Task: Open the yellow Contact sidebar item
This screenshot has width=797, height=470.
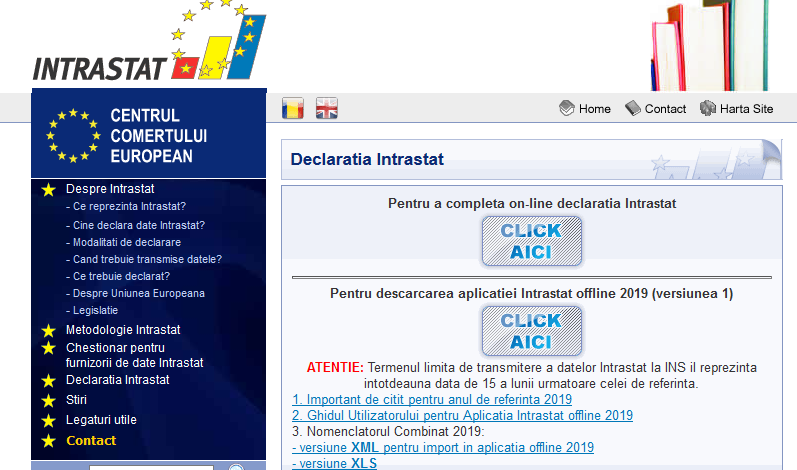Action: (x=91, y=441)
